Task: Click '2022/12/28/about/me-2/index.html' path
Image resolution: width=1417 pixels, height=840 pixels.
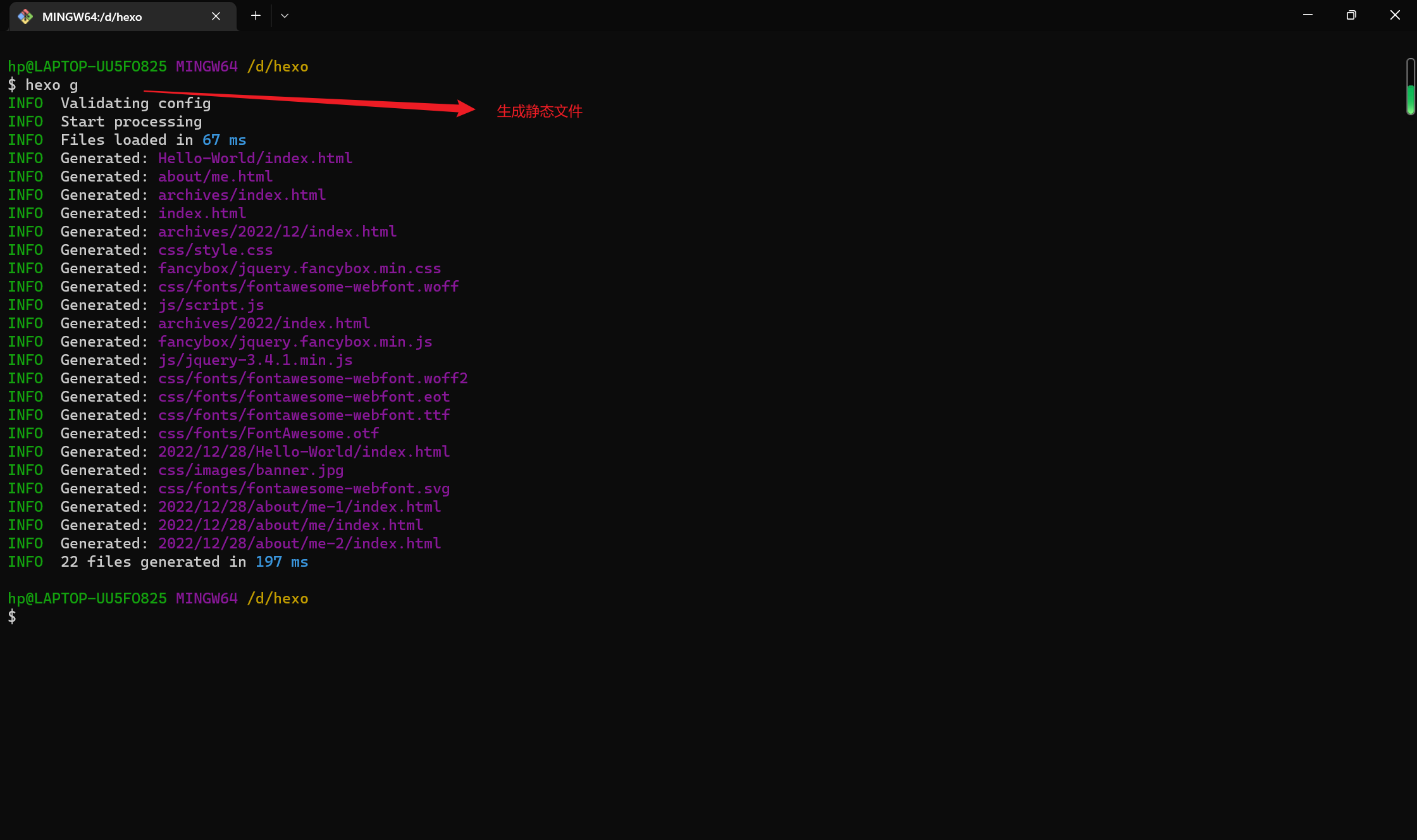Action: click(299, 544)
